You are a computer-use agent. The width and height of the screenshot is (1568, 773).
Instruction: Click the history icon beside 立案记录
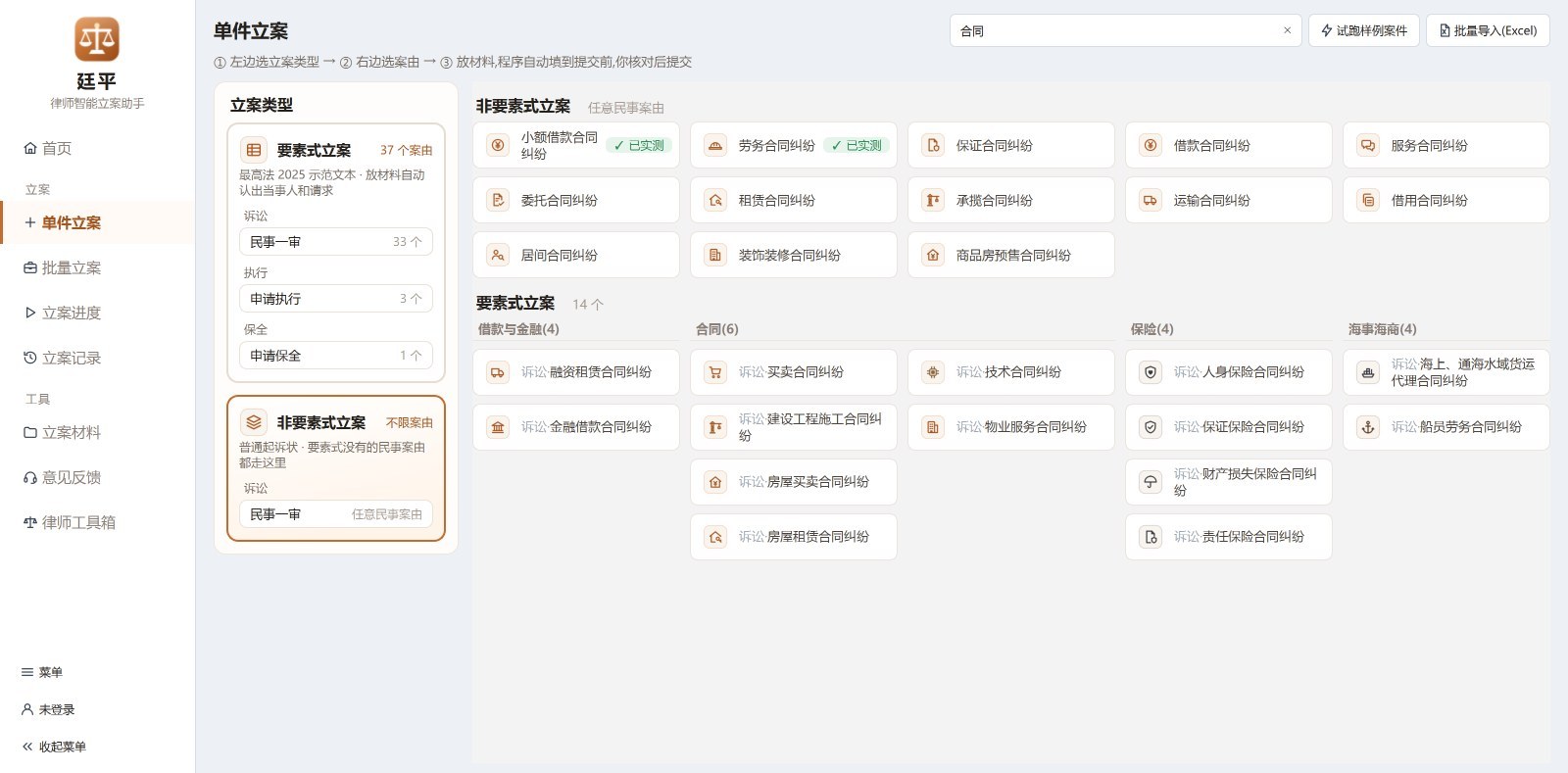(x=30, y=358)
